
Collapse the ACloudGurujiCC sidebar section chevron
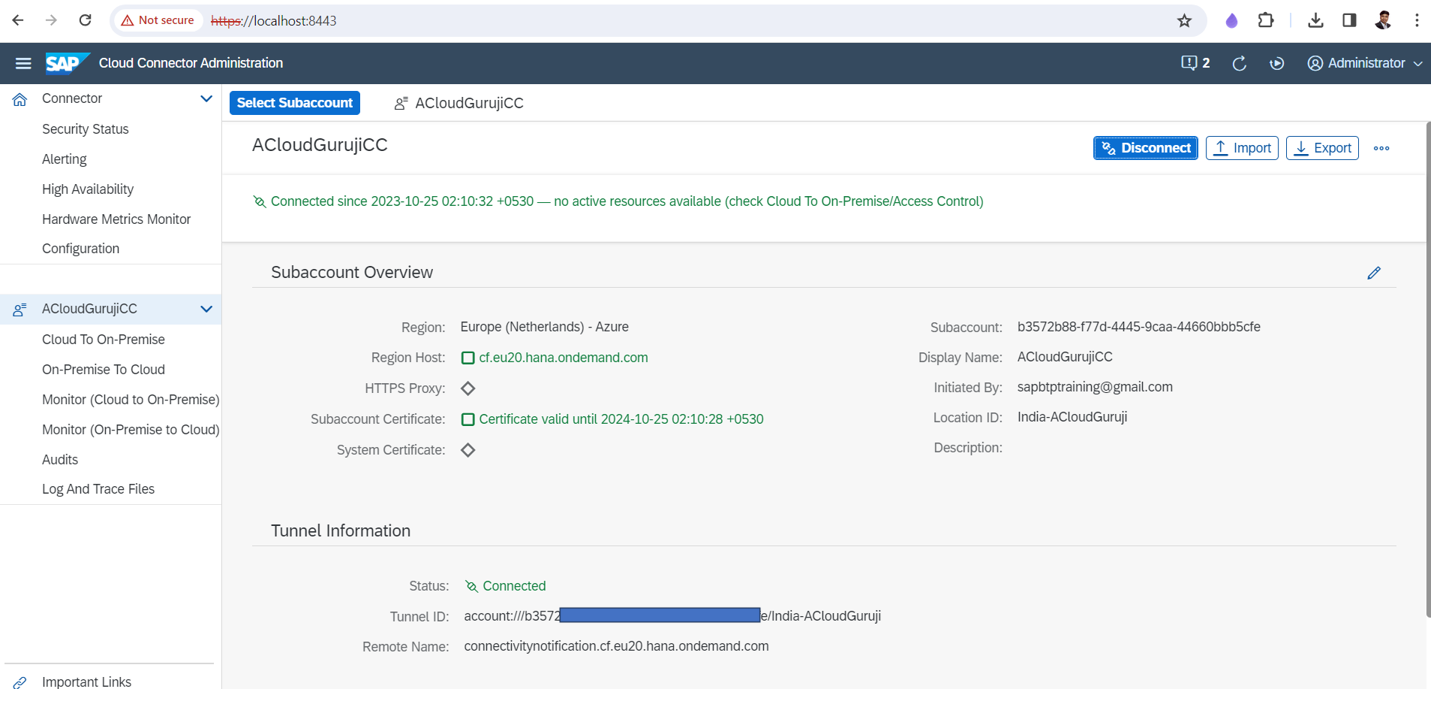tap(206, 309)
